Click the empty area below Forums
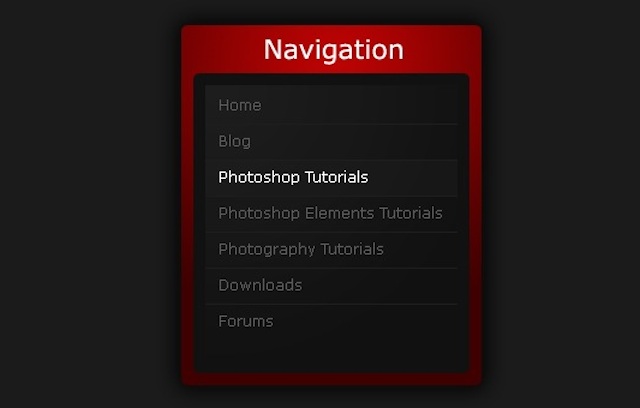Viewport: 640px width, 408px height. pos(331,351)
